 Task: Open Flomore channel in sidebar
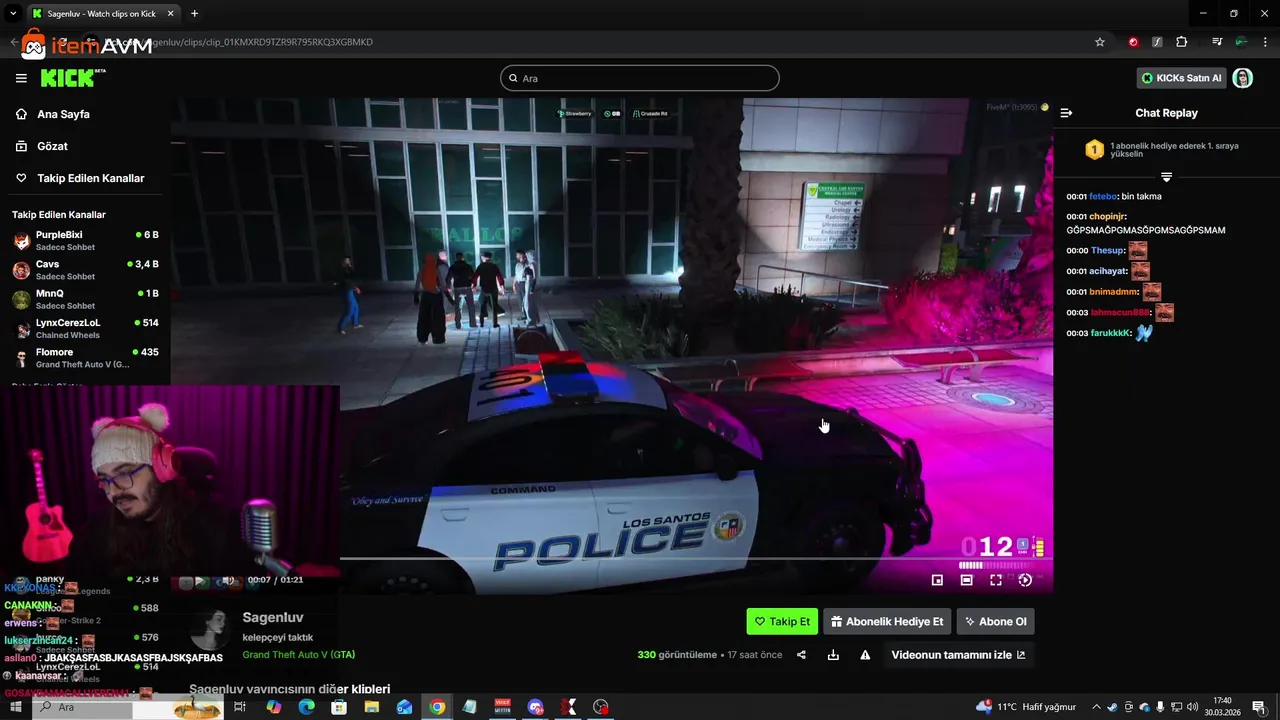[85, 358]
